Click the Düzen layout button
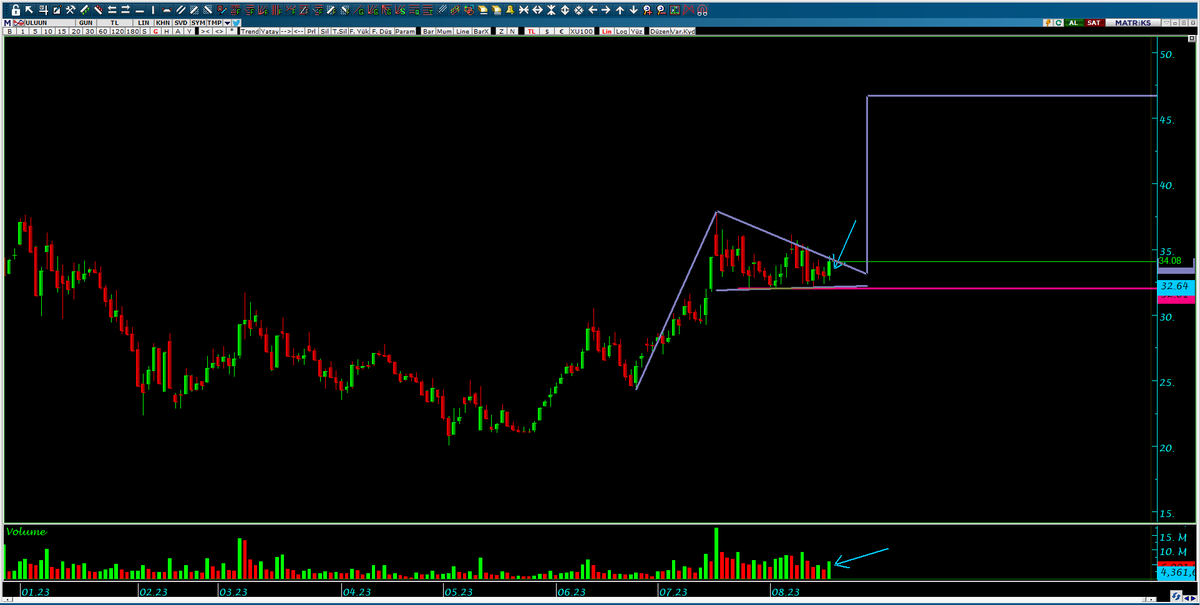1200x605 pixels. [x=660, y=31]
